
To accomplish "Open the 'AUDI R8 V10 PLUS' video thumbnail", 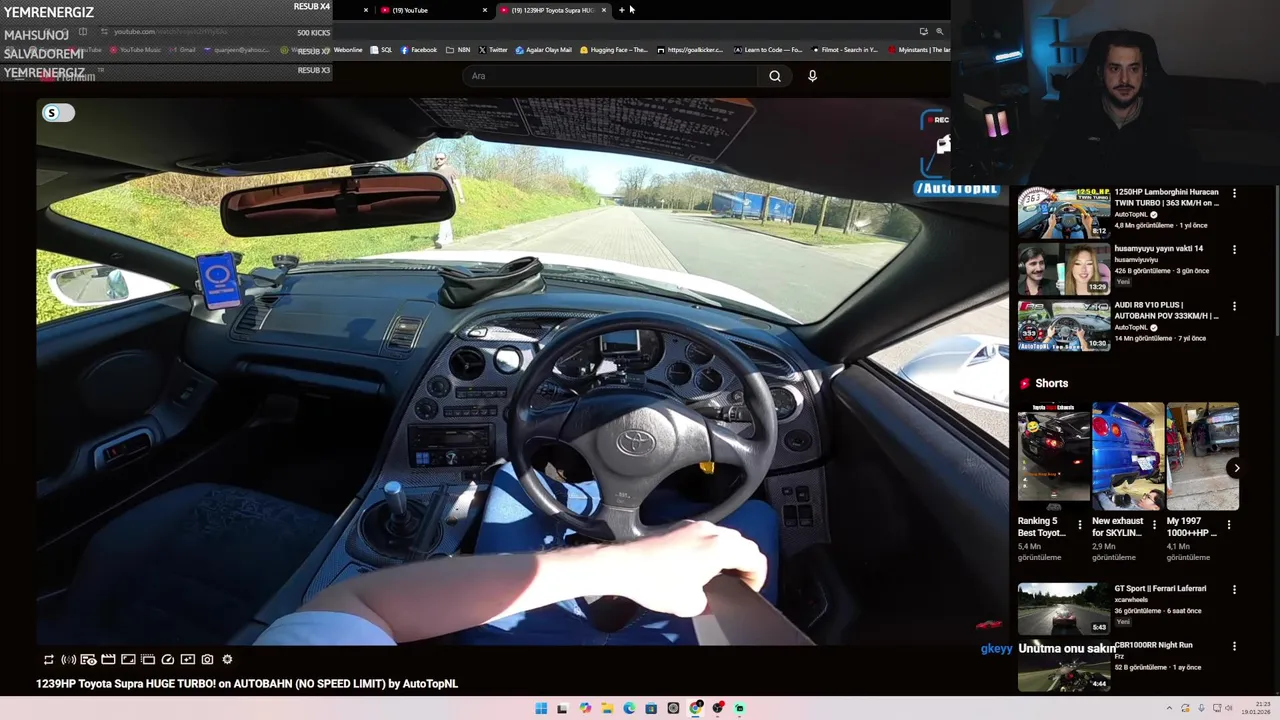I will pos(1064,325).
